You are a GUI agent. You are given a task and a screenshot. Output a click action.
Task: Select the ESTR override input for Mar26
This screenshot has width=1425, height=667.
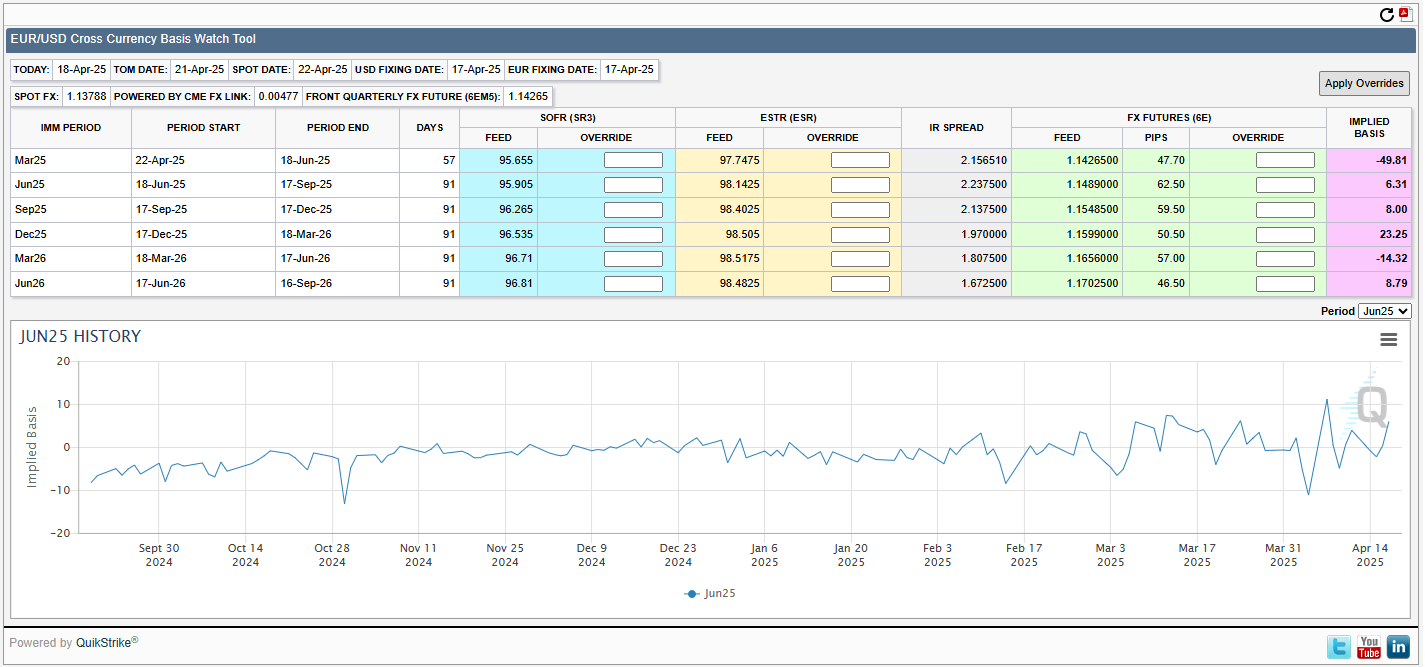(860, 259)
